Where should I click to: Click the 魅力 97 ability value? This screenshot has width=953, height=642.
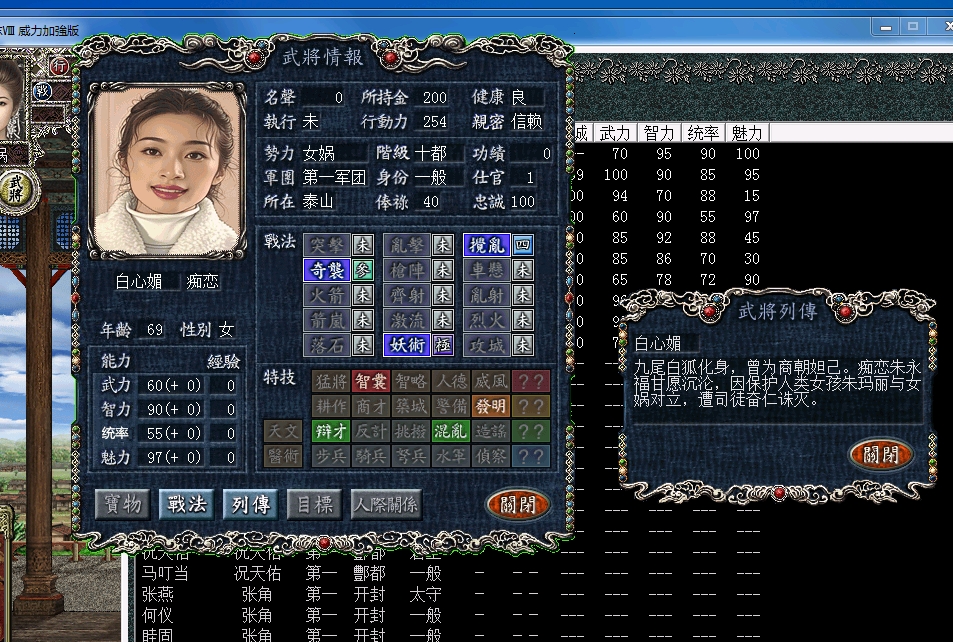[x=174, y=457]
